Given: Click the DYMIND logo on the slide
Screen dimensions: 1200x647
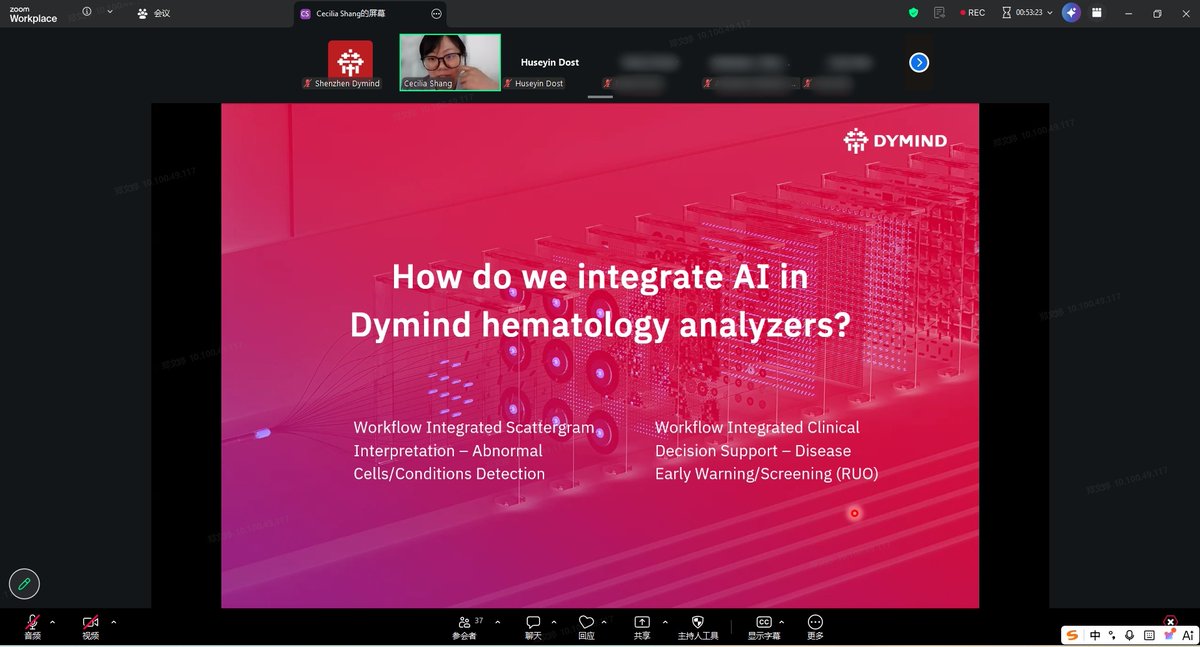Looking at the screenshot, I should [895, 141].
